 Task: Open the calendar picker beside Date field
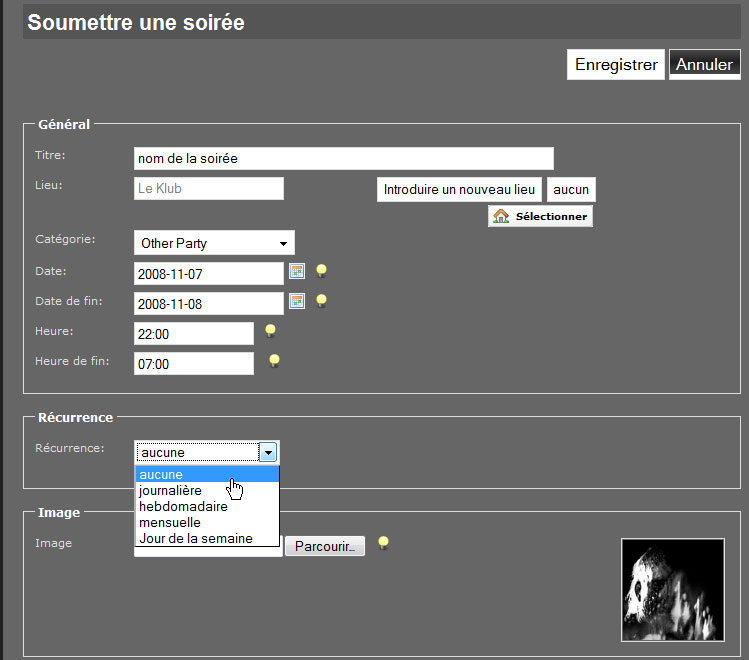click(x=297, y=271)
